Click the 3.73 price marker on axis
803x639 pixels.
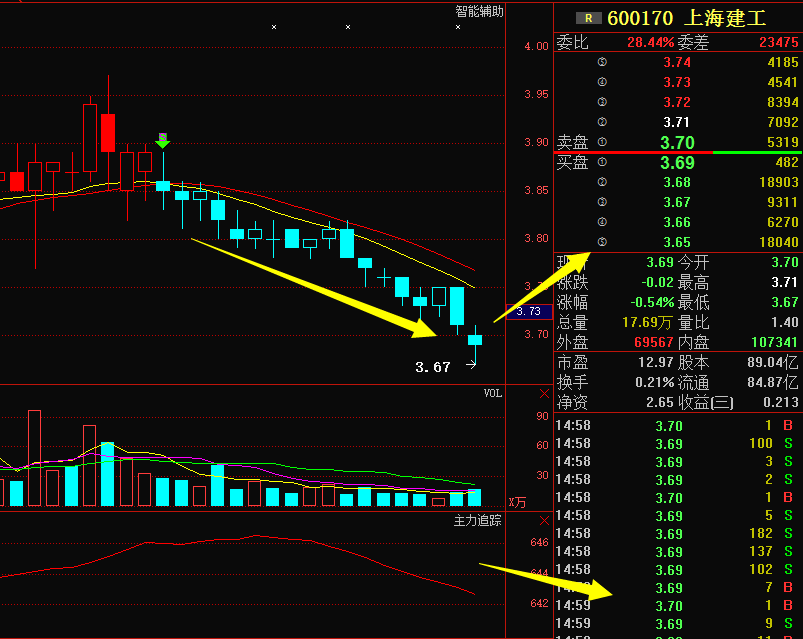pos(529,312)
